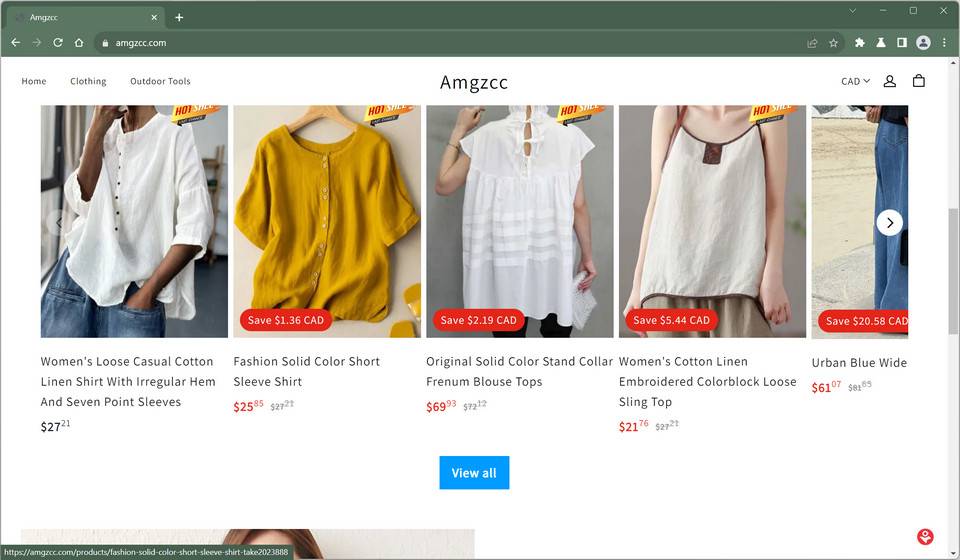This screenshot has height=560, width=960.
Task: Click the Save $1.36 CAD badge
Action: [285, 320]
